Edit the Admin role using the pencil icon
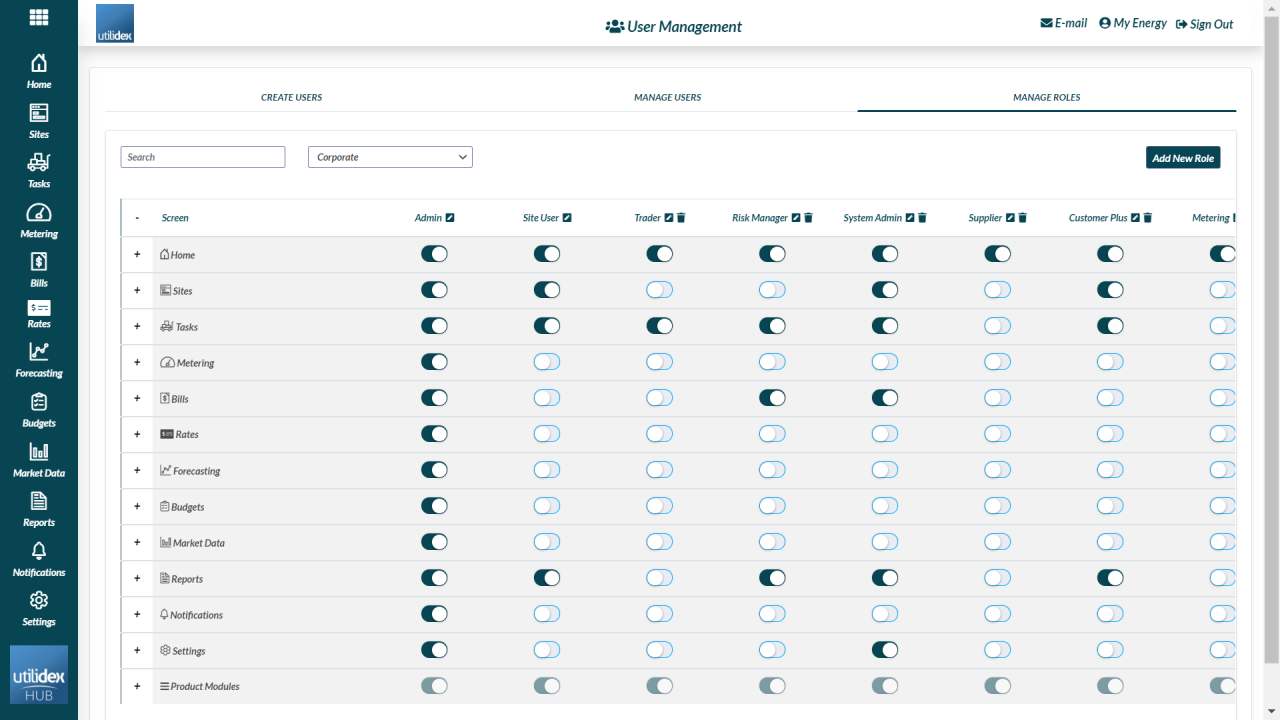Viewport: 1280px width, 720px height. 452,216
